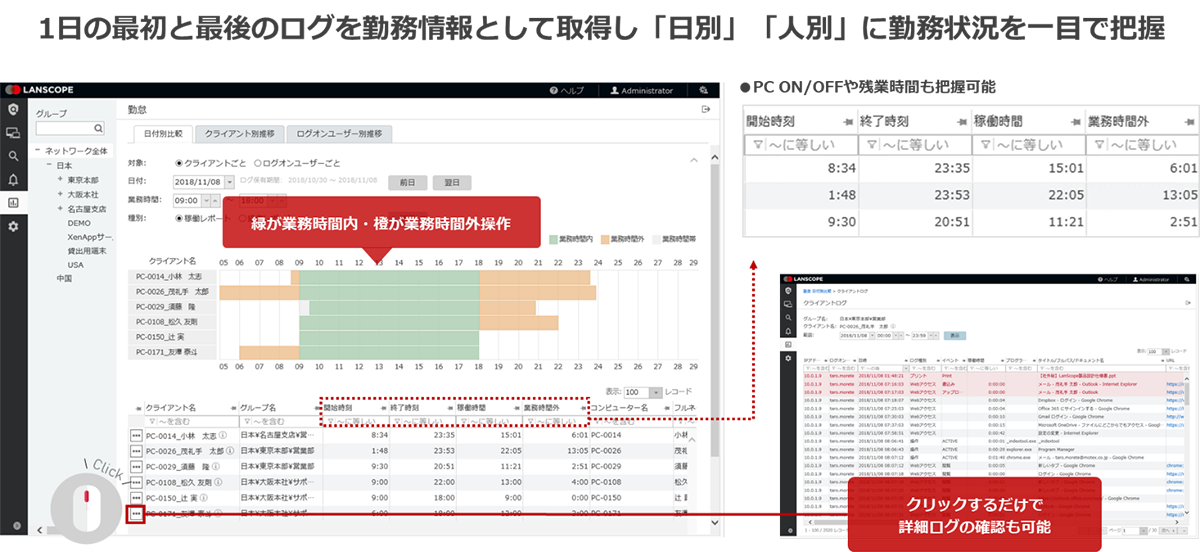Collapse the 日本 tree node
This screenshot has height=552, width=1200.
pos(48,165)
